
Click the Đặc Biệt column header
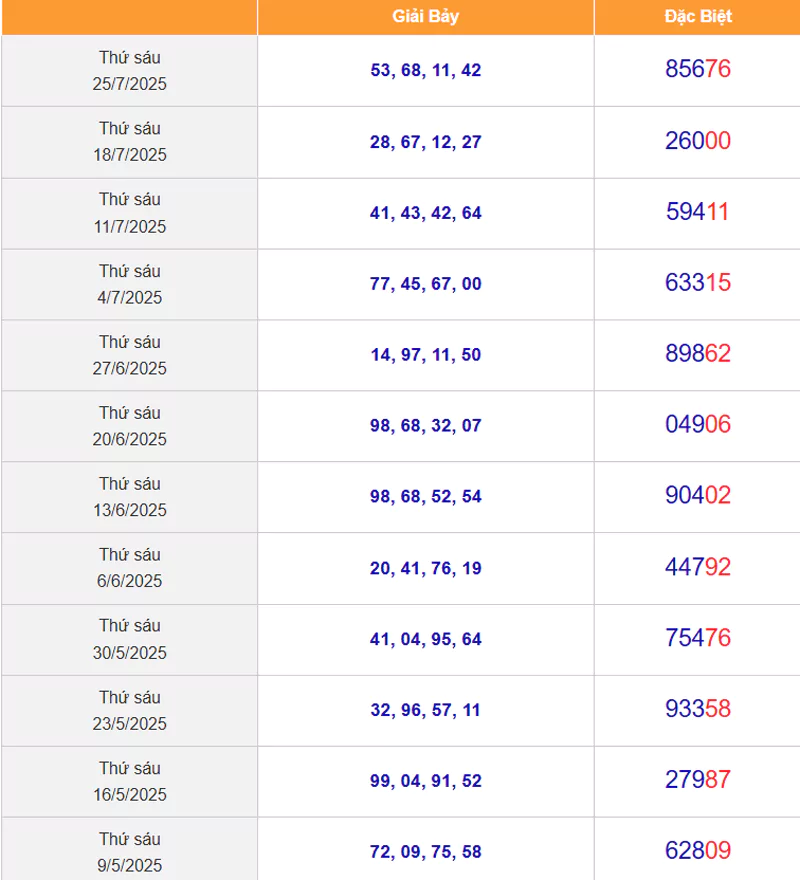[698, 16]
